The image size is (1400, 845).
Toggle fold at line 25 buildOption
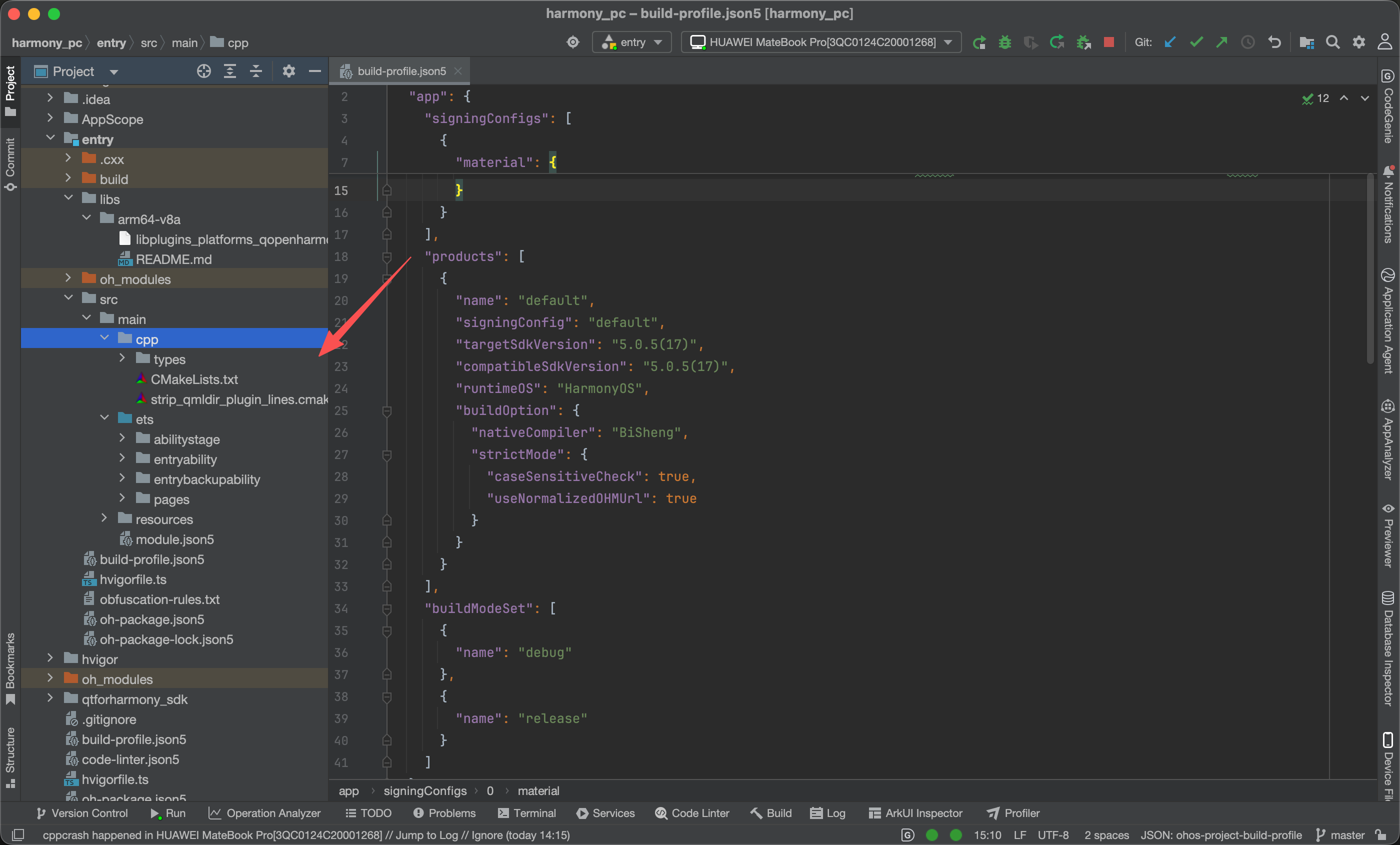[x=387, y=410]
